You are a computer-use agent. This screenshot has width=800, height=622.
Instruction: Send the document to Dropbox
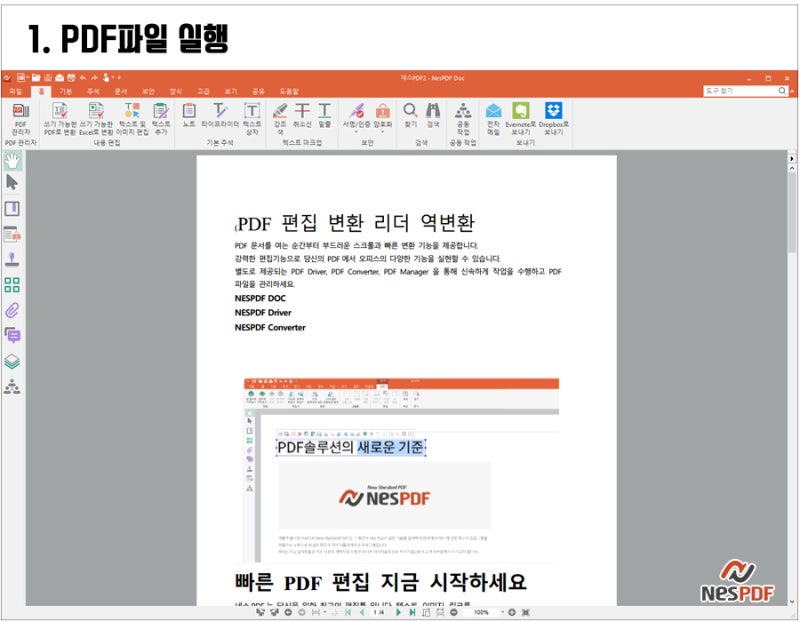[x=554, y=118]
